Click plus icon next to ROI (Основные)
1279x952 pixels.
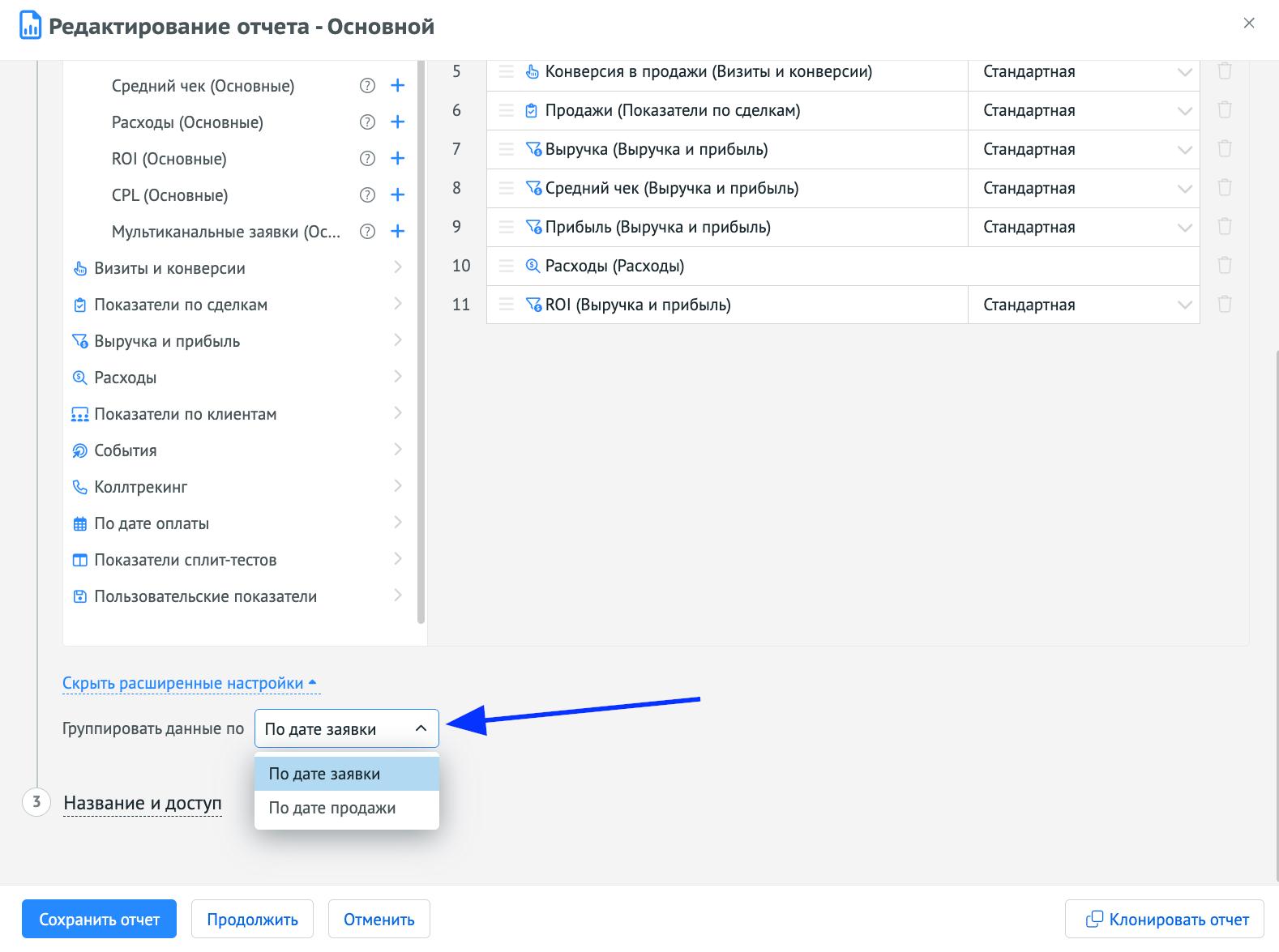(397, 159)
